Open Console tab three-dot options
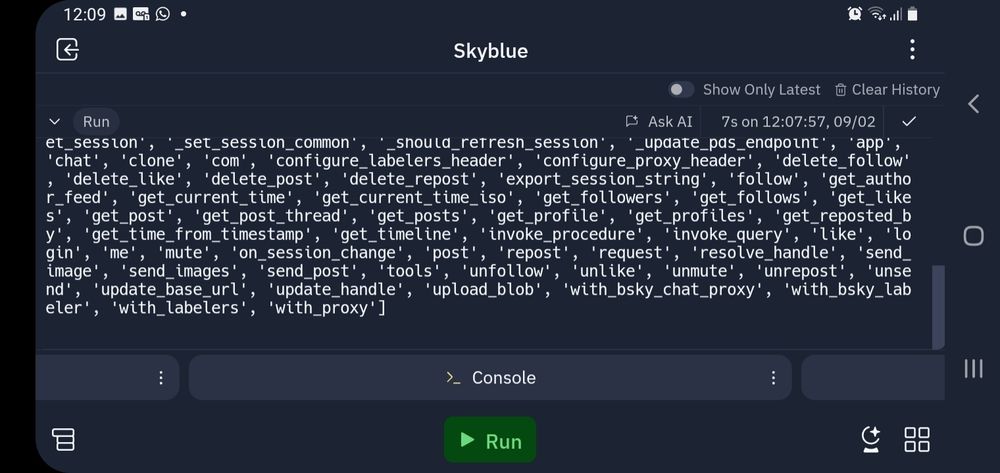The image size is (1000, 473). 773,377
